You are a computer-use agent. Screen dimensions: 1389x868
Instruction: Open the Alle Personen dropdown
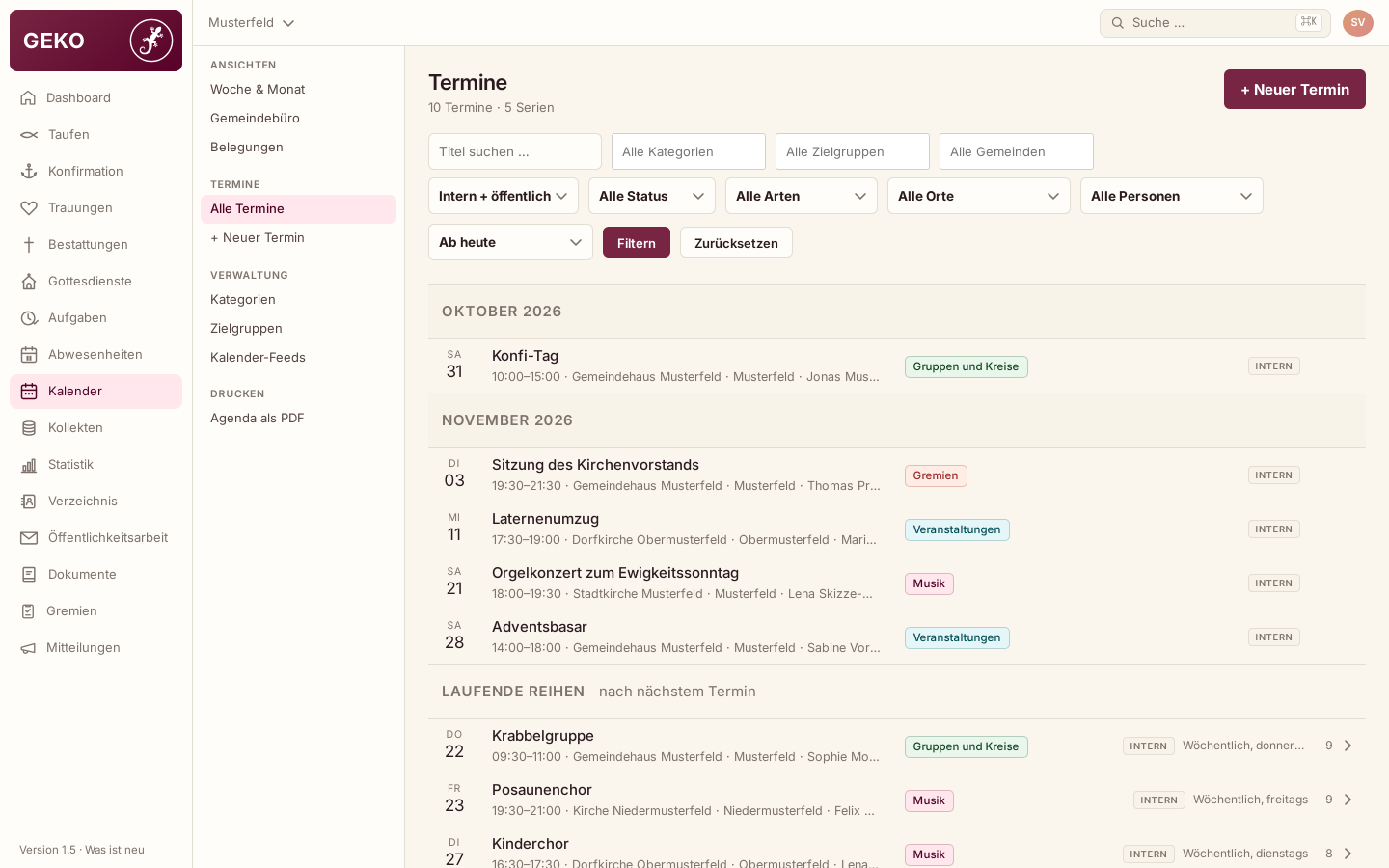coord(1172,196)
